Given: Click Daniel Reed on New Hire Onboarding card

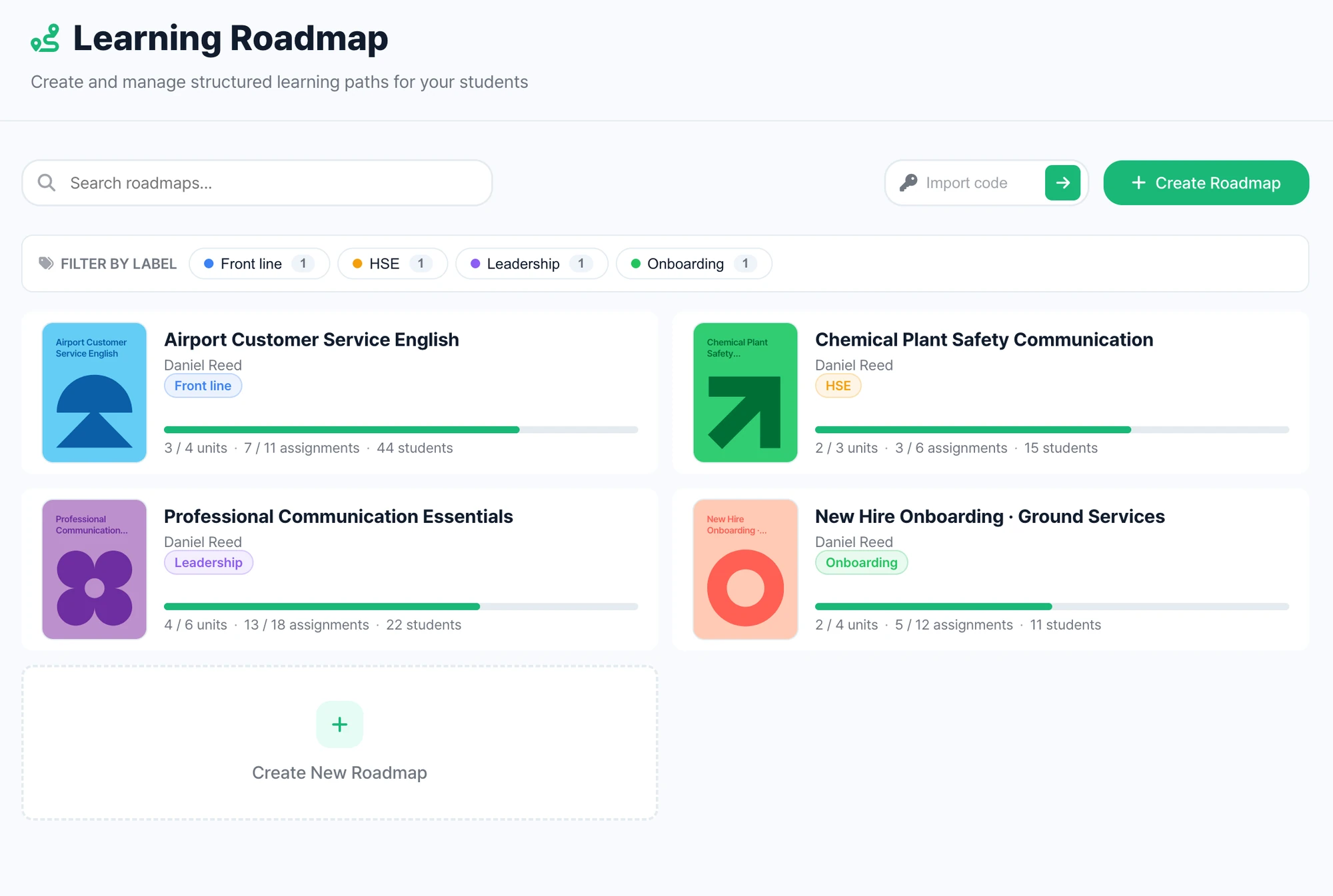Looking at the screenshot, I should tap(854, 542).
